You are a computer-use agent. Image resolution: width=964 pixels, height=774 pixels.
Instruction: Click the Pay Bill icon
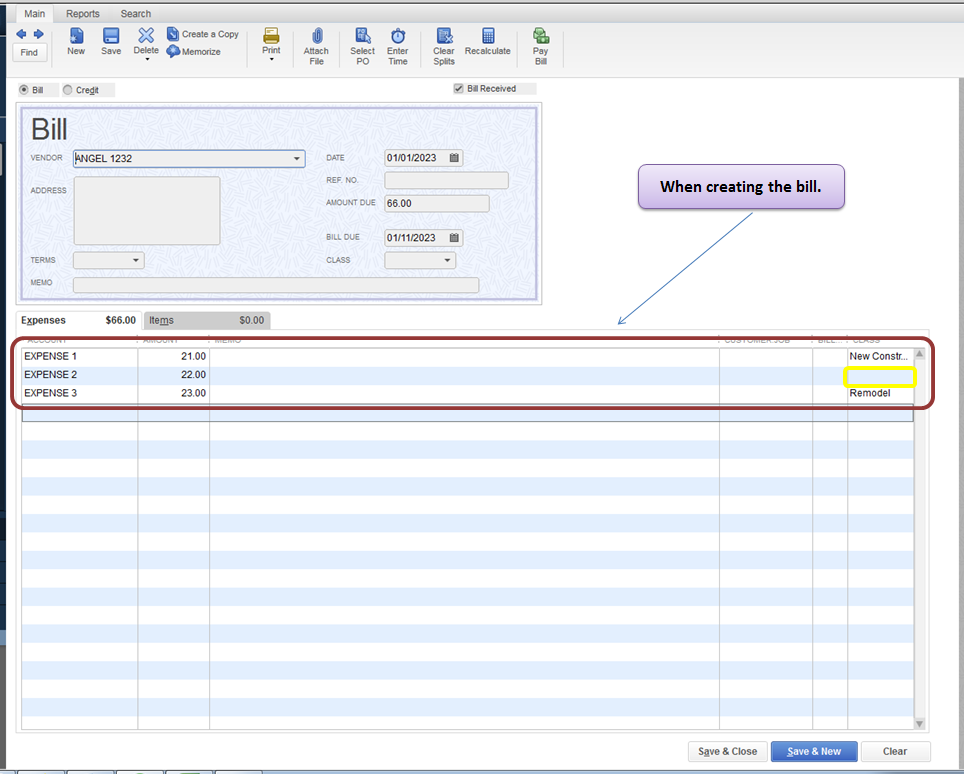541,37
